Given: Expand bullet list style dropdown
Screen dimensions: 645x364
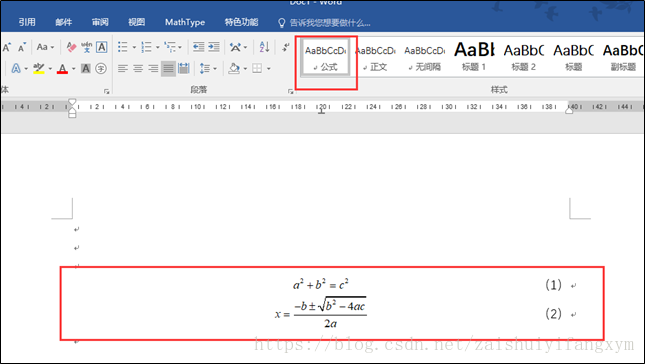Looking at the screenshot, I should pos(134,47).
